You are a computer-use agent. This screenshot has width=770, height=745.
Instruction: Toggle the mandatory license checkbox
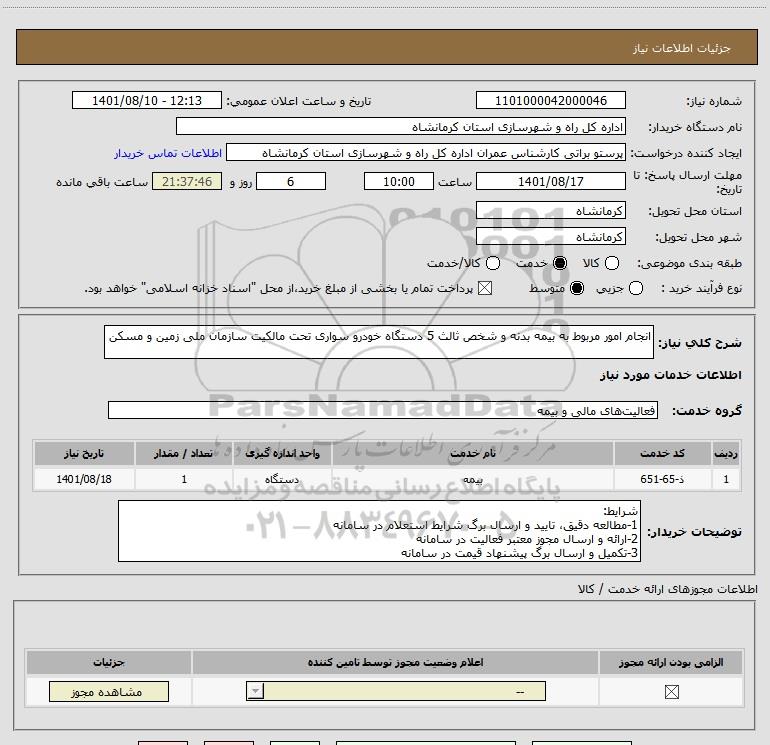pos(671,692)
